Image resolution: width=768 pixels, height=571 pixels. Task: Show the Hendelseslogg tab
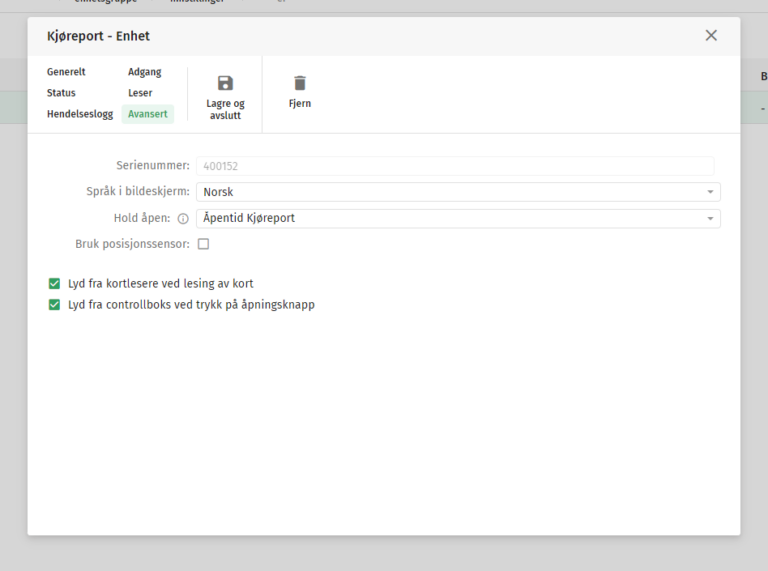coord(80,114)
